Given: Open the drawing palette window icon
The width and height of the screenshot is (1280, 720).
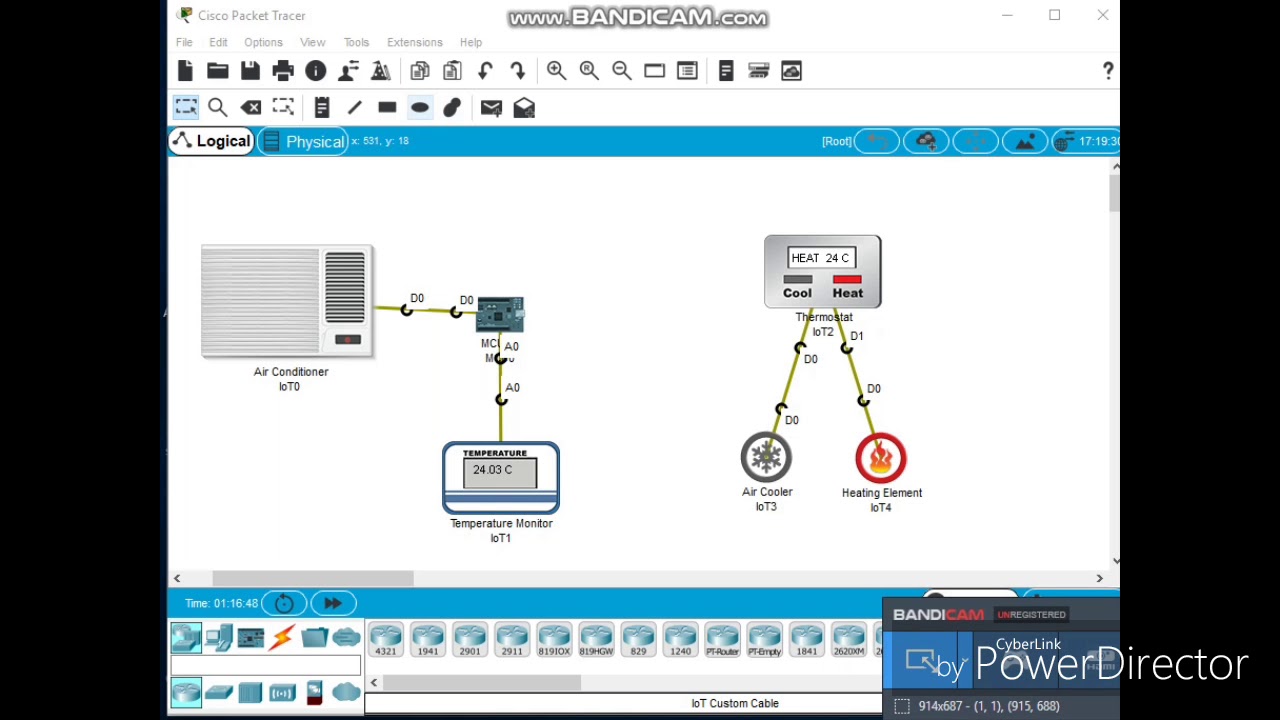Looking at the screenshot, I should (x=654, y=71).
